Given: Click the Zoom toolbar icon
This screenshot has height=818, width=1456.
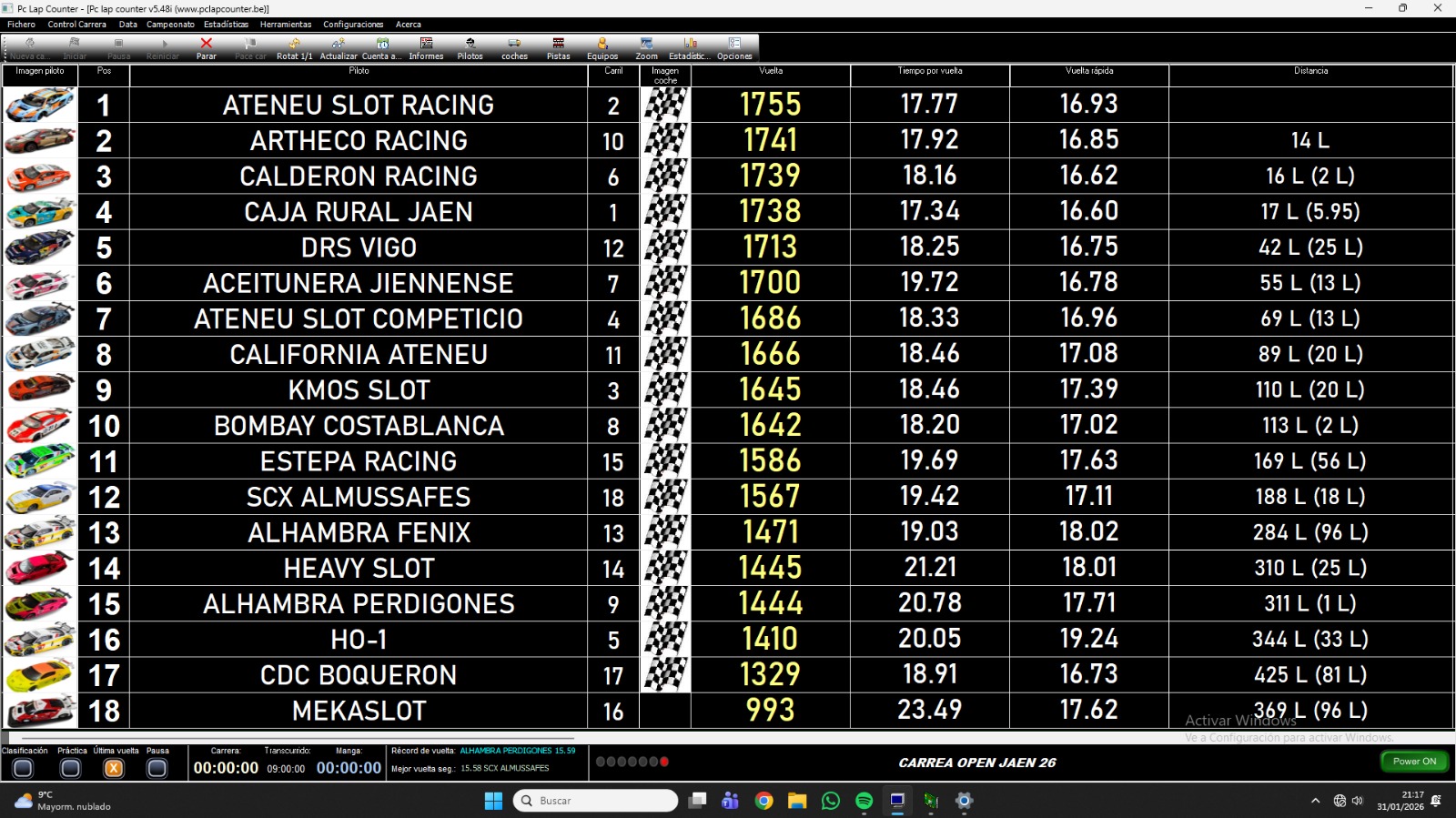Looking at the screenshot, I should click(646, 47).
